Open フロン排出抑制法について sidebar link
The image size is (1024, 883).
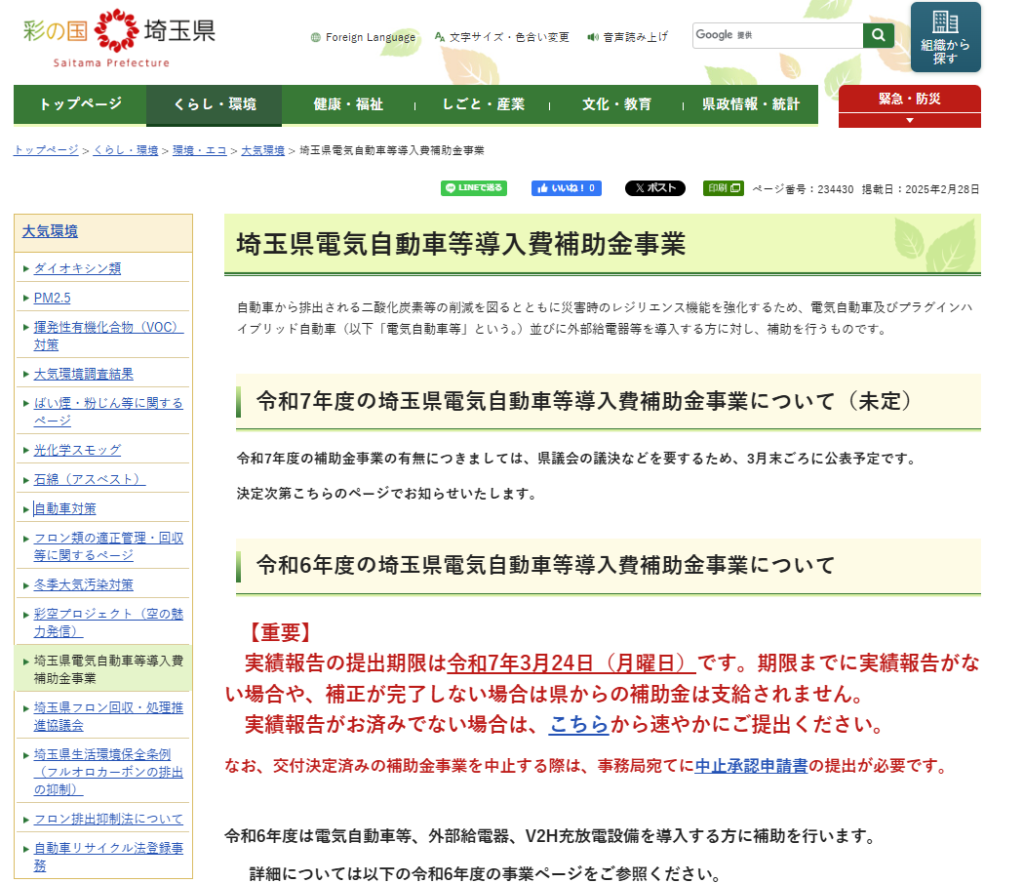(108, 819)
